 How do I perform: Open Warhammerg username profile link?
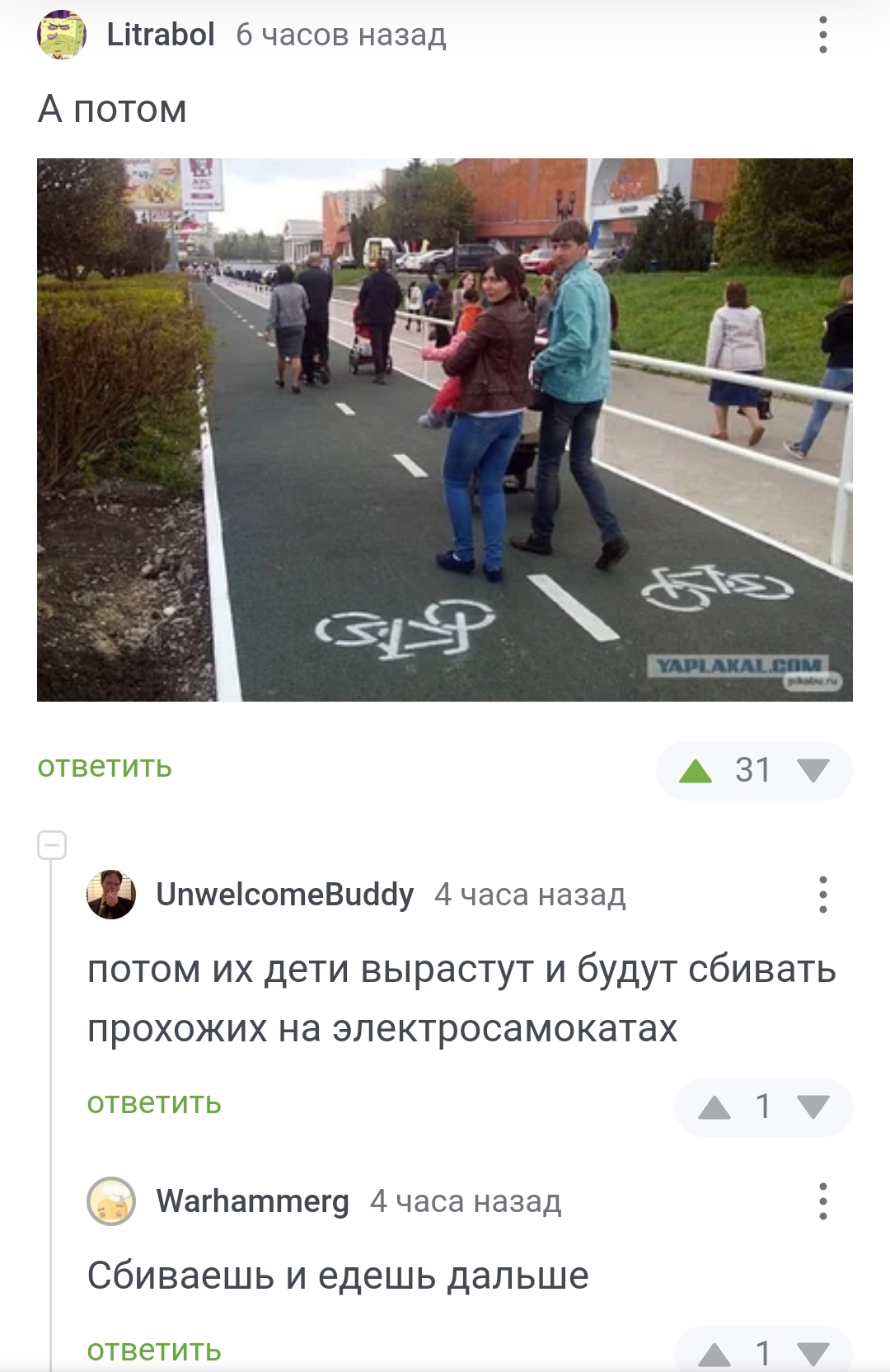pos(253,1201)
